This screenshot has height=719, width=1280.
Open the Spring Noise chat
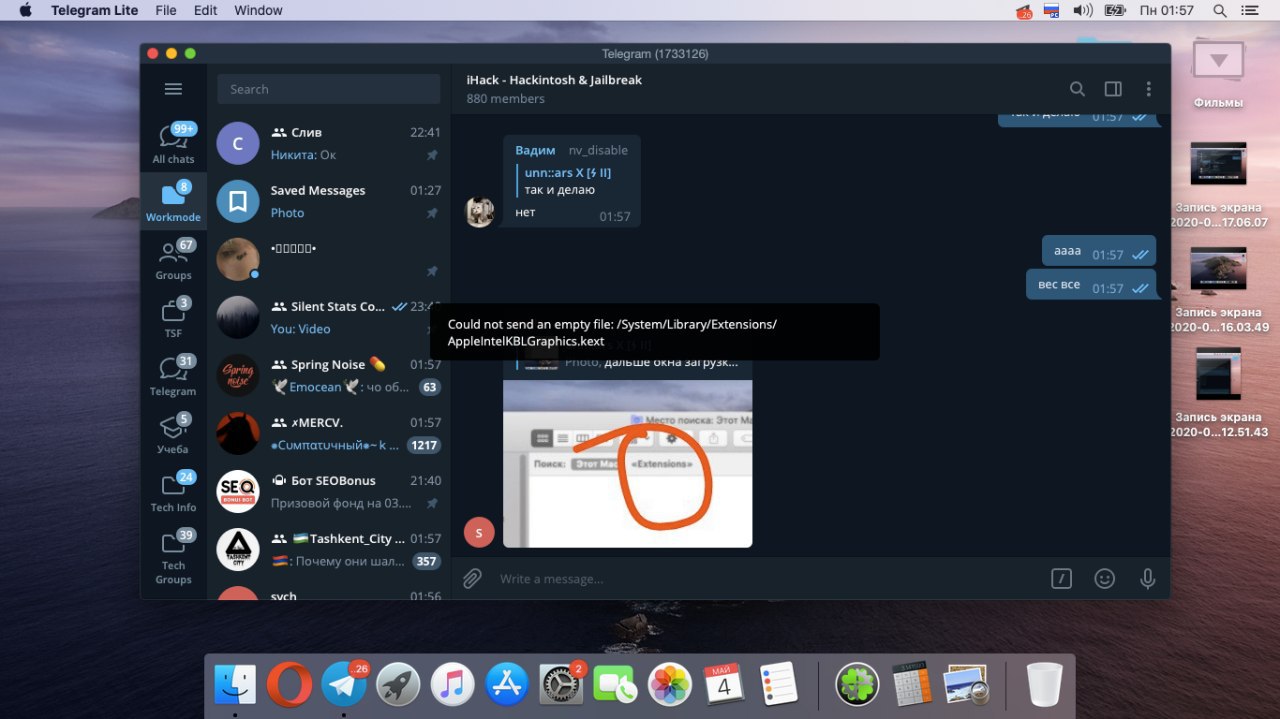(x=329, y=376)
